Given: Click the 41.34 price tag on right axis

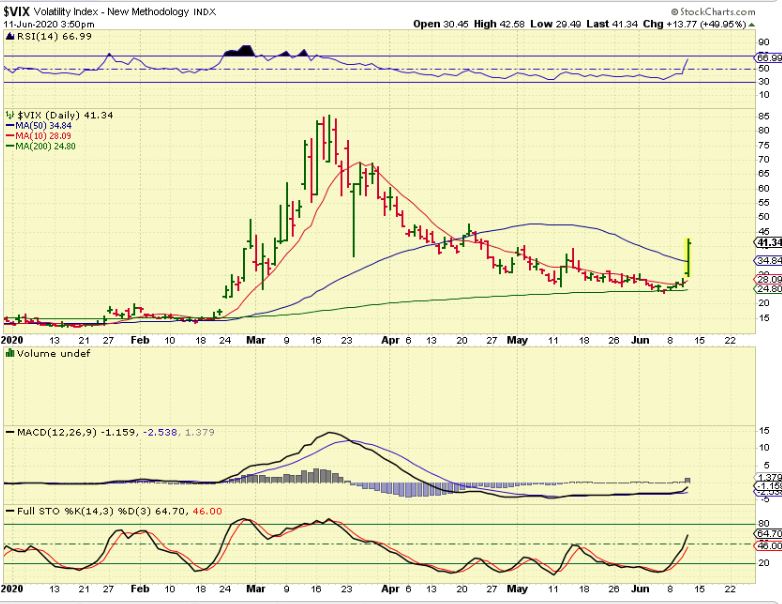Looking at the screenshot, I should tap(769, 242).
